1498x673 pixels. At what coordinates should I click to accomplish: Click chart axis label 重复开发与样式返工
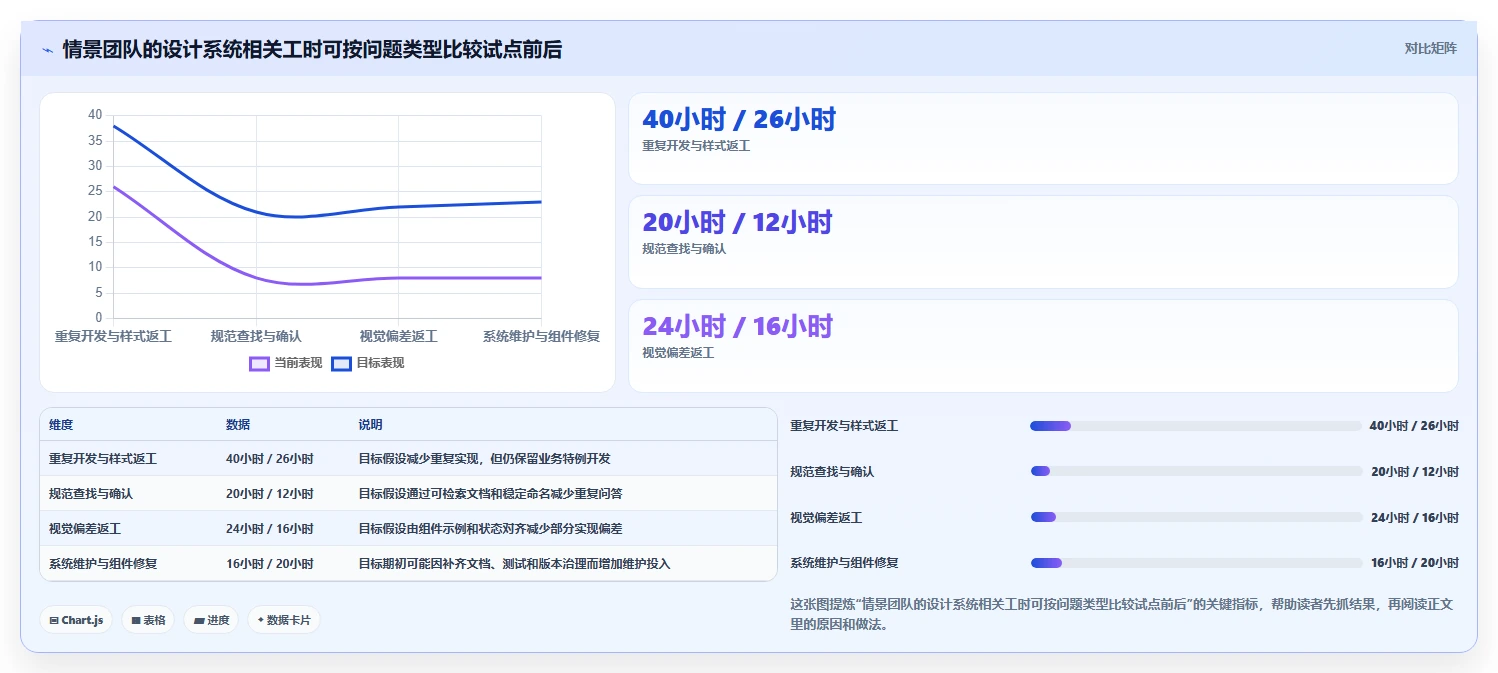tap(113, 337)
